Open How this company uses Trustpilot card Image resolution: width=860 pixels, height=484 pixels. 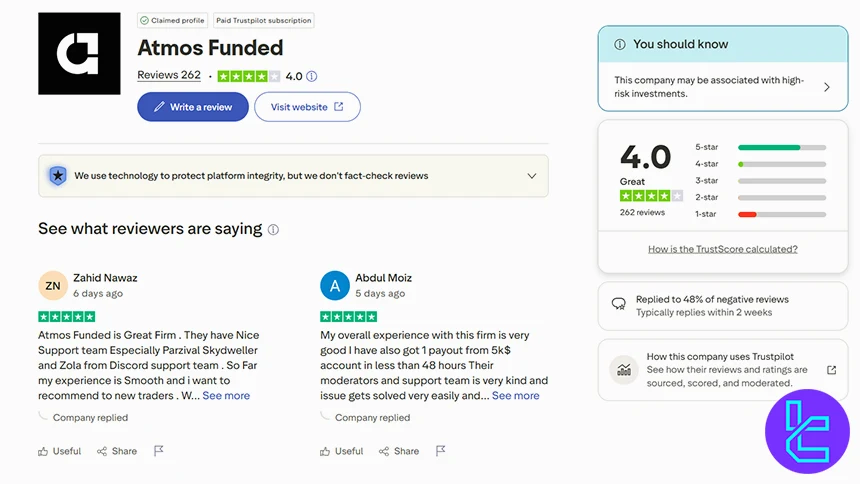(723, 370)
